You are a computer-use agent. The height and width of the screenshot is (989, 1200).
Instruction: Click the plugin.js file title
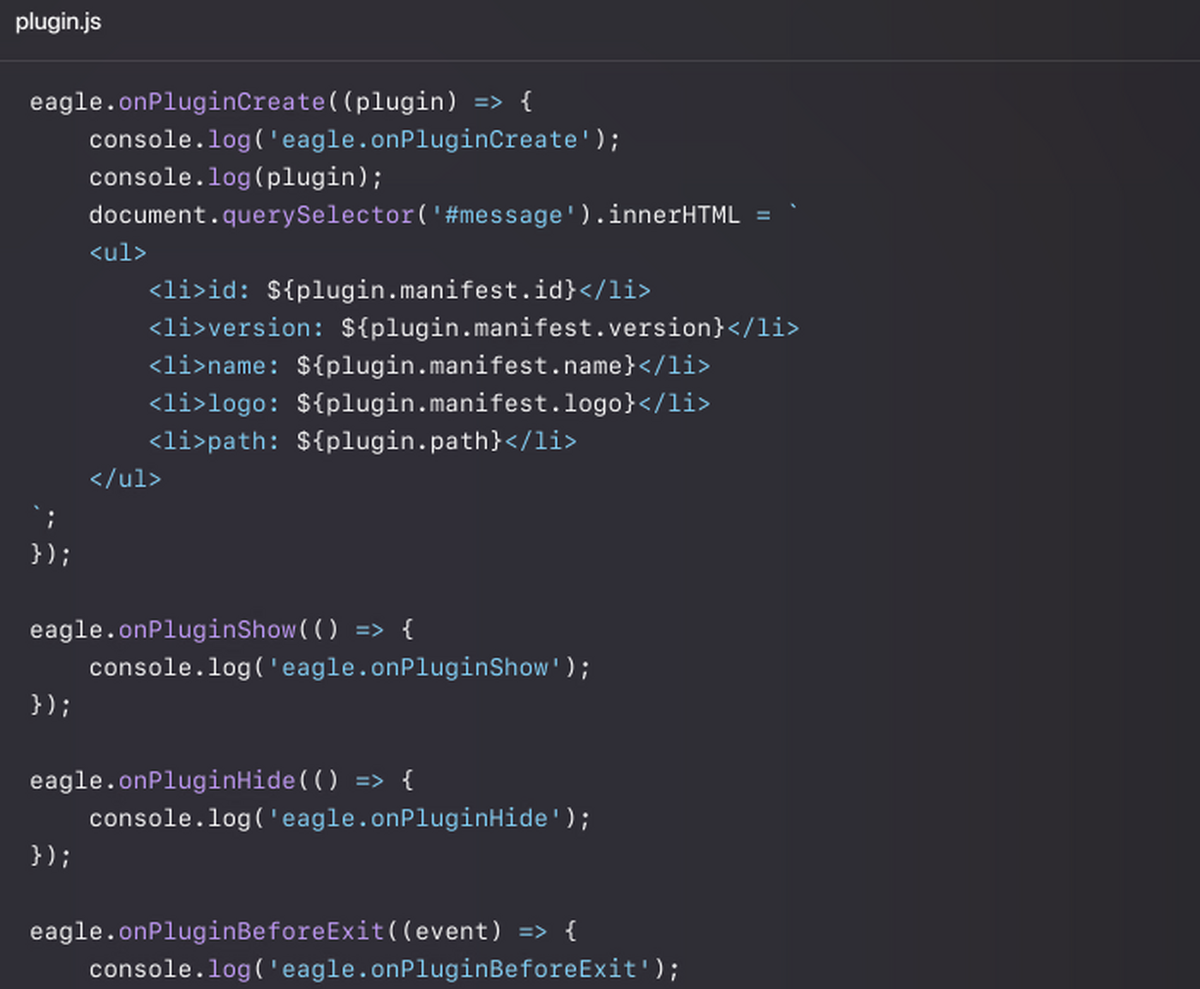pyautogui.click(x=58, y=22)
